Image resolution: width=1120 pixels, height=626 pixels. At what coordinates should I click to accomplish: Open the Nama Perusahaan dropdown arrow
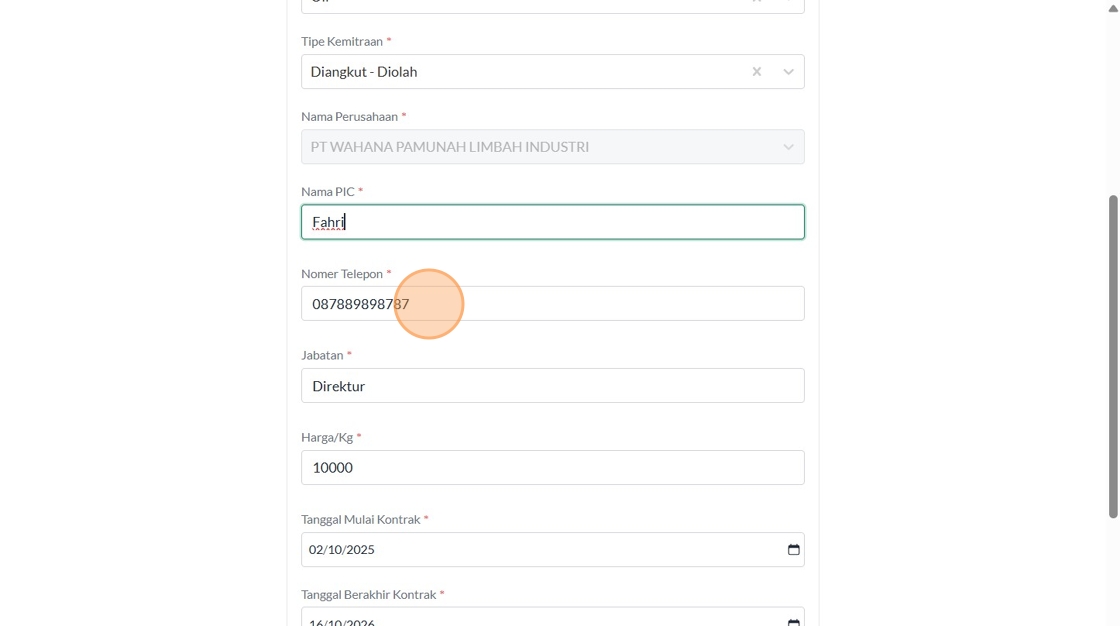pyautogui.click(x=788, y=147)
